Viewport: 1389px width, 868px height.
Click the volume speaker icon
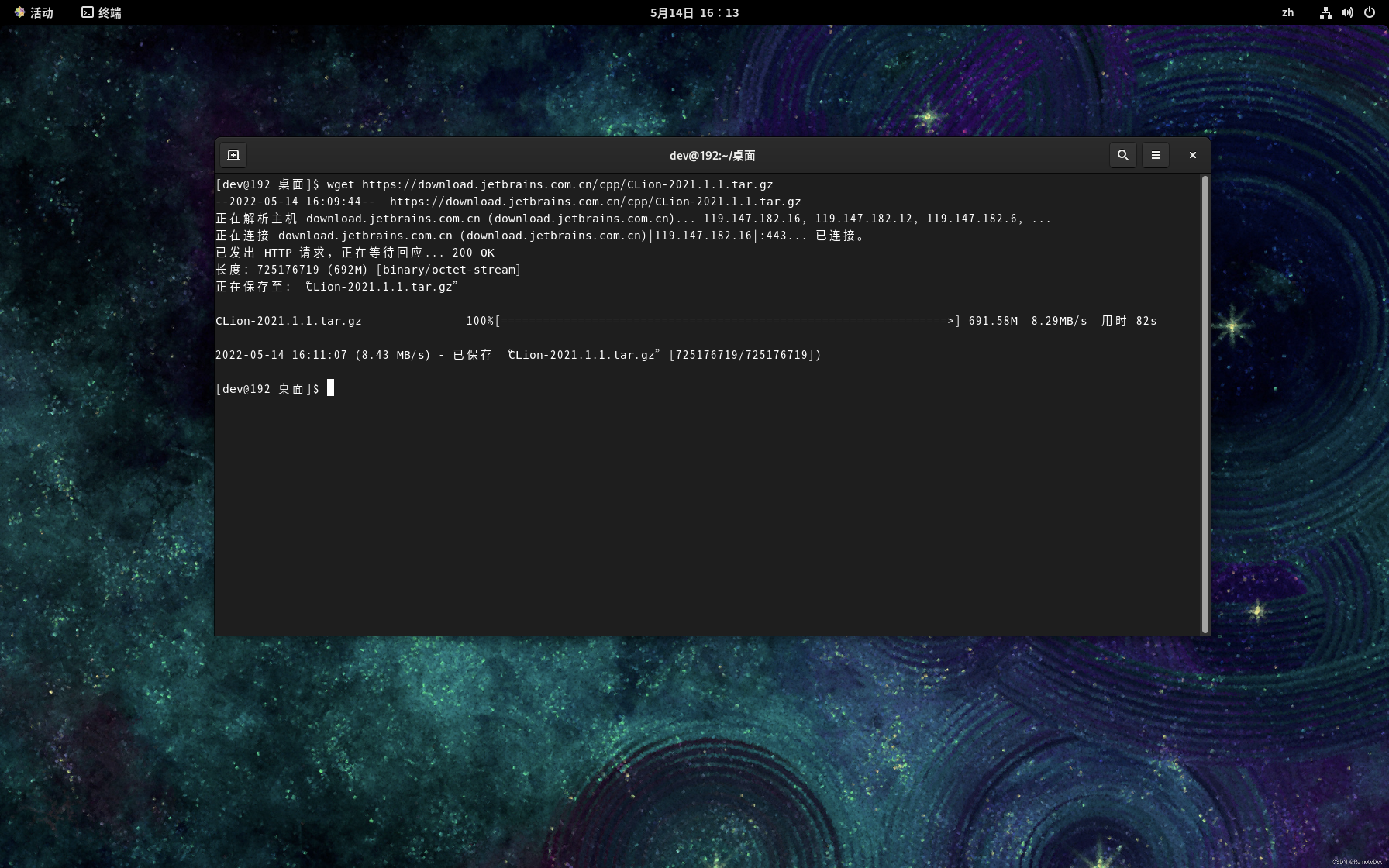pyautogui.click(x=1348, y=13)
